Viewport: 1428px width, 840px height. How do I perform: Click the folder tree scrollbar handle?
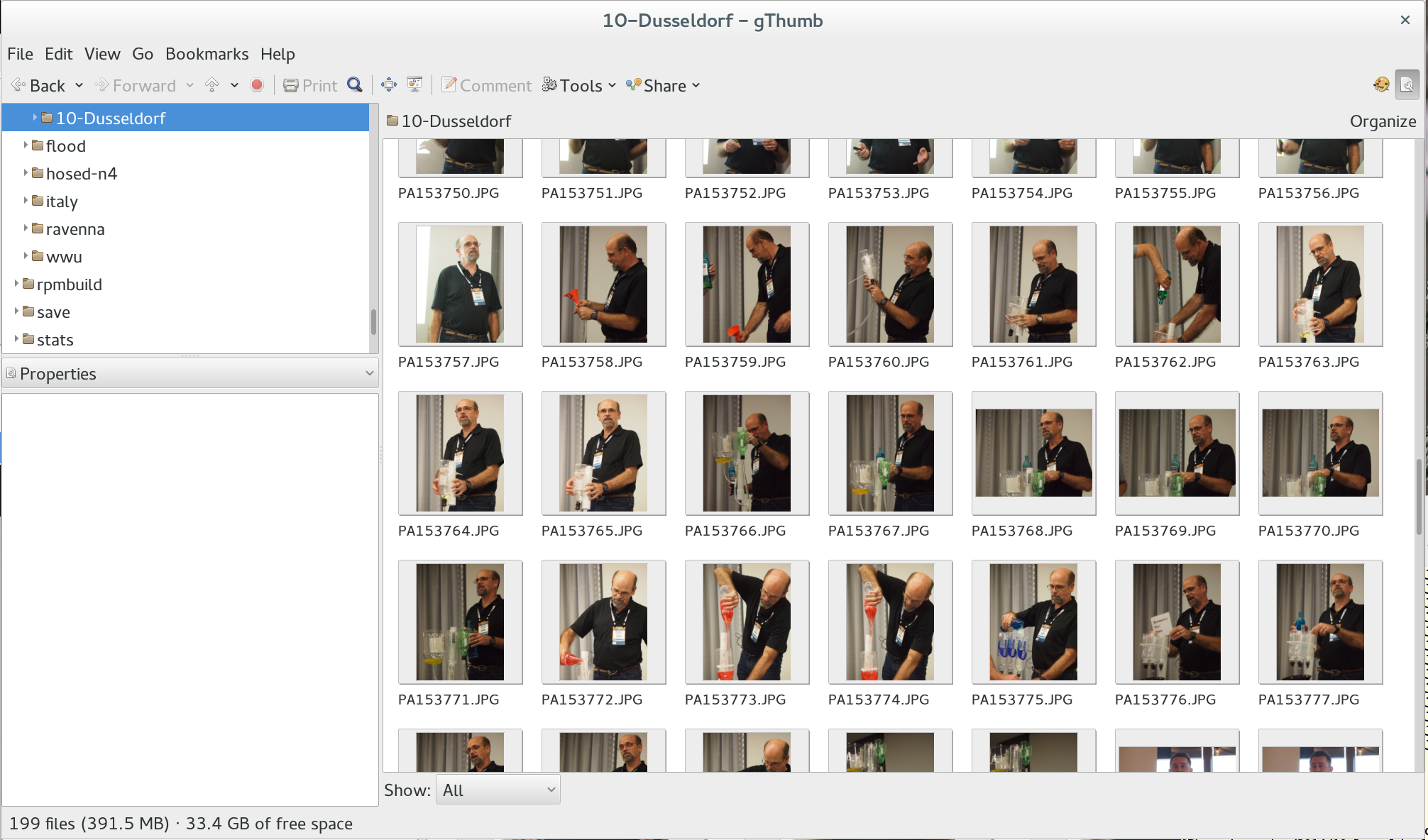point(373,321)
